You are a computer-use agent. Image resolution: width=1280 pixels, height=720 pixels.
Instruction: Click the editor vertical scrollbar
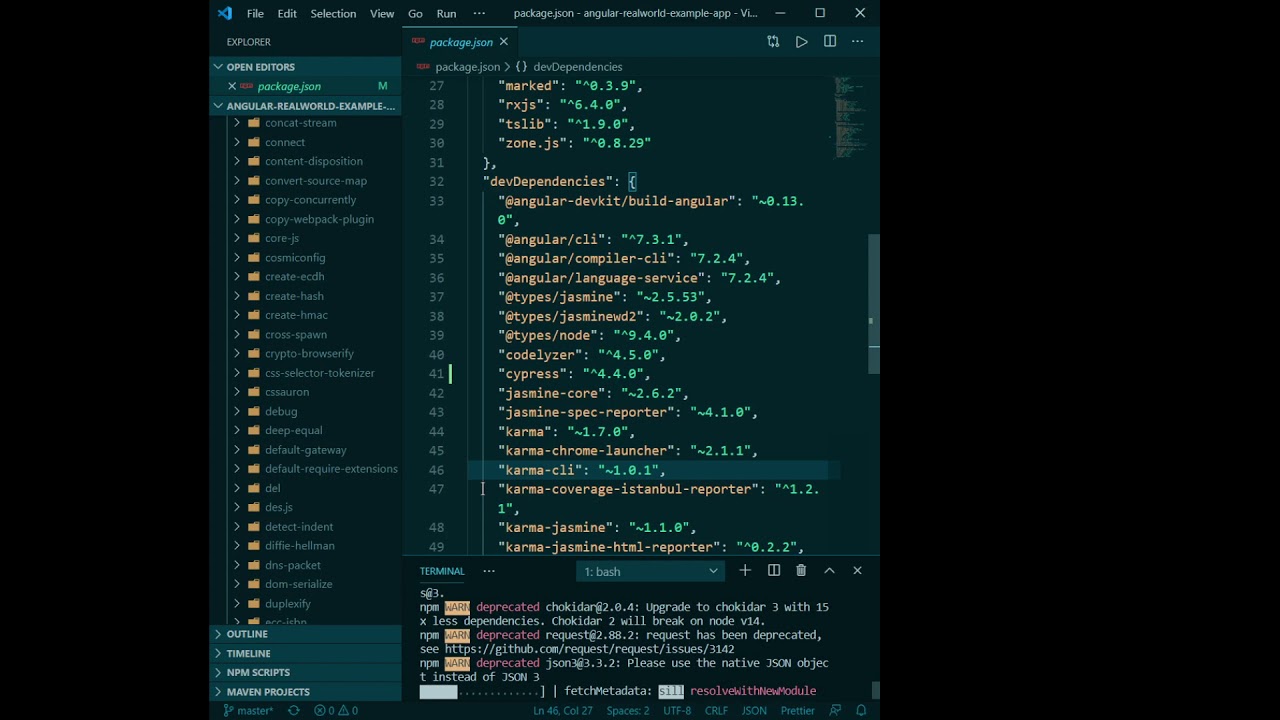[874, 304]
